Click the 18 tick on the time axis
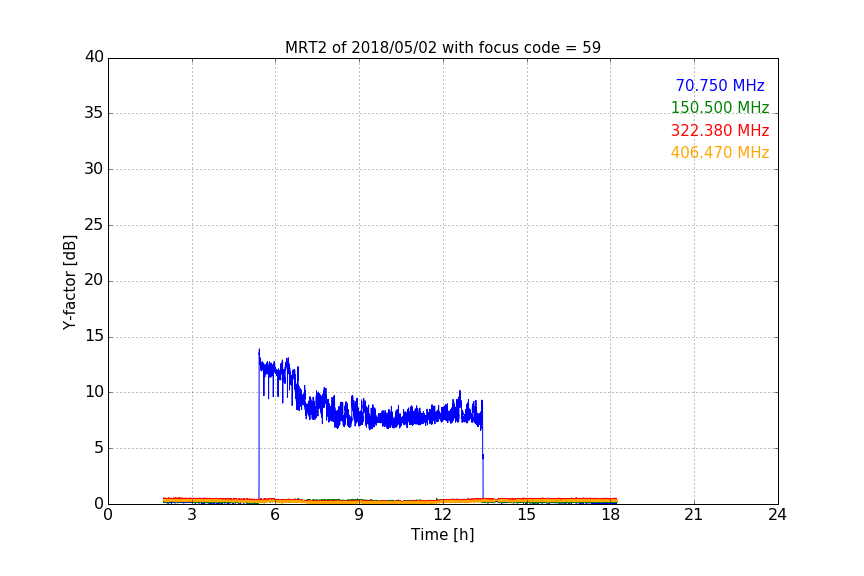 [x=611, y=515]
